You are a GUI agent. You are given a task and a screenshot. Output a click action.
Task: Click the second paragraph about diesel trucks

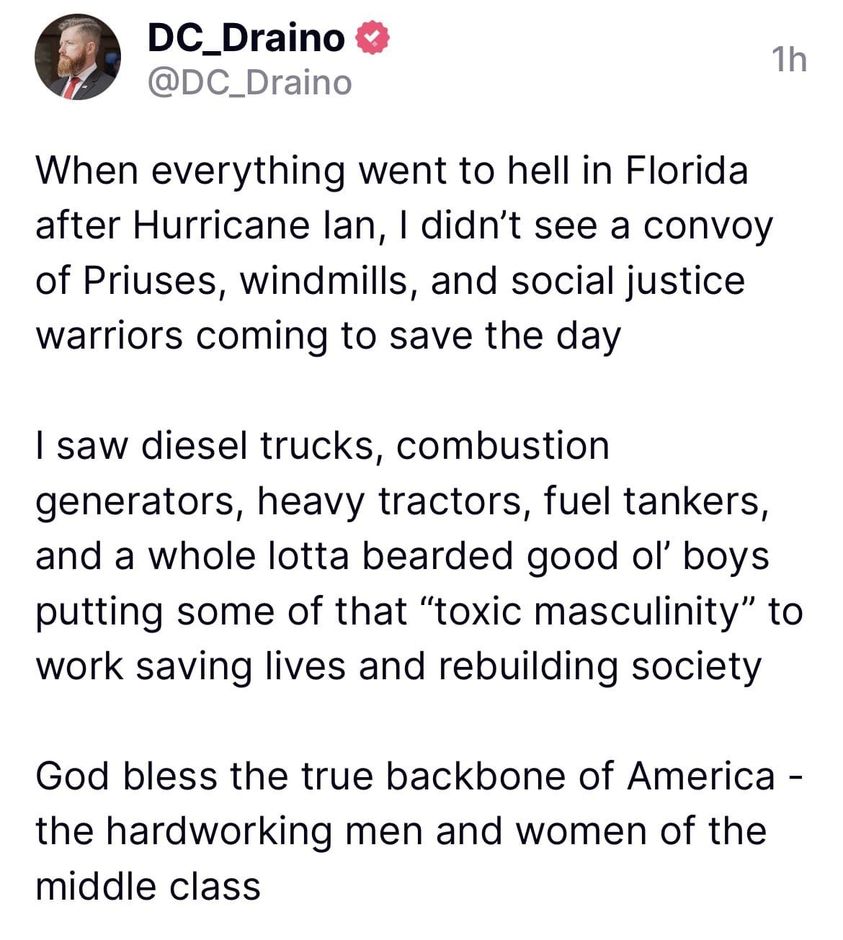pyautogui.click(x=400, y=555)
